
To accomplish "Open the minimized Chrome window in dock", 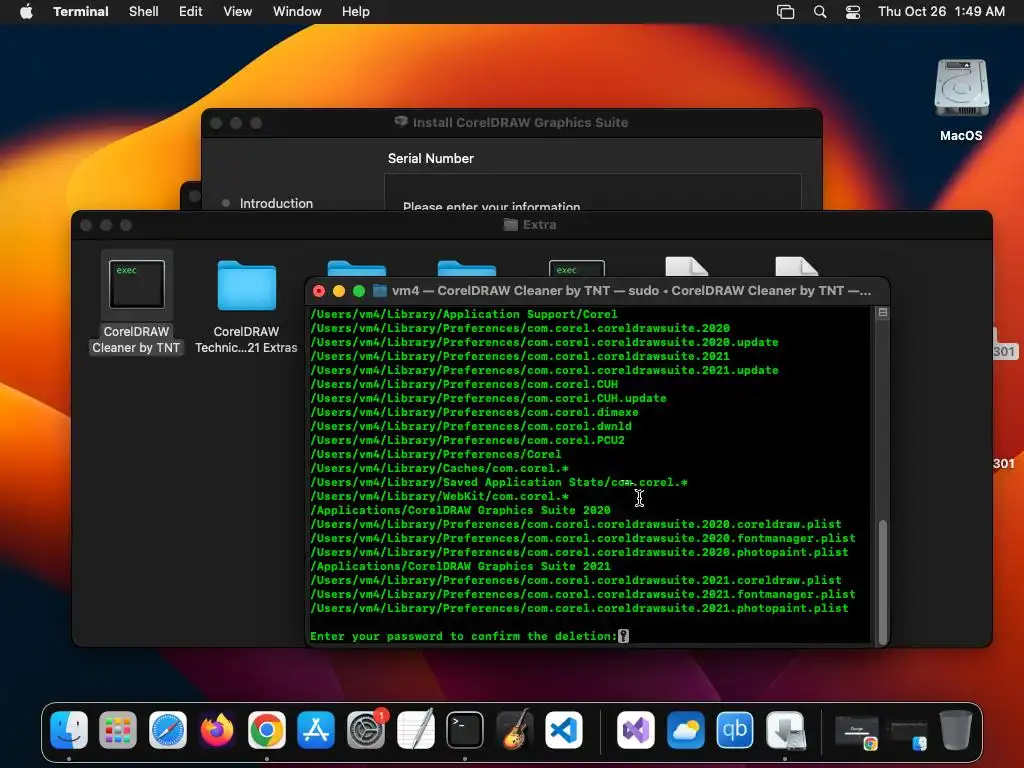I will coord(857,732).
